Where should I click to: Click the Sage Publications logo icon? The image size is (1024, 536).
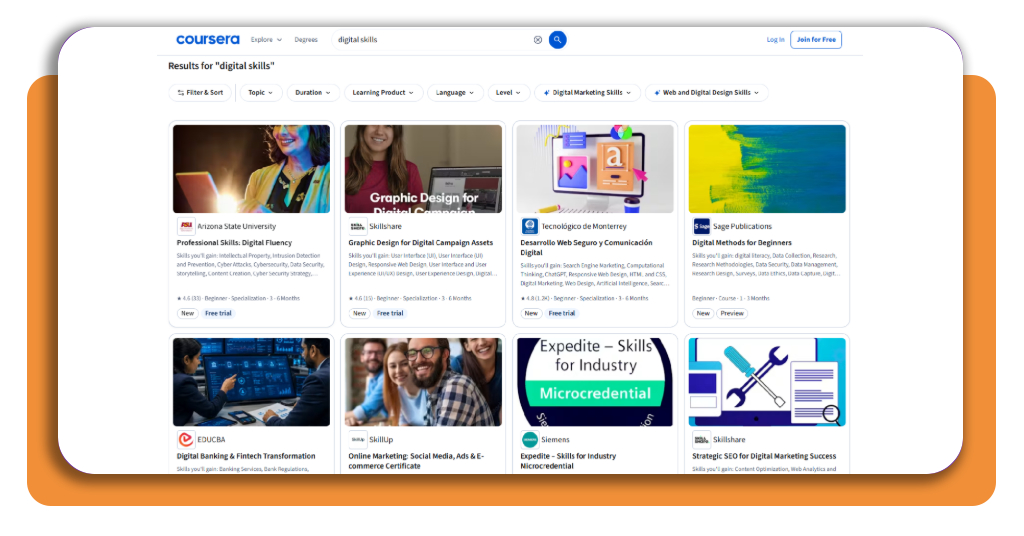coord(701,227)
